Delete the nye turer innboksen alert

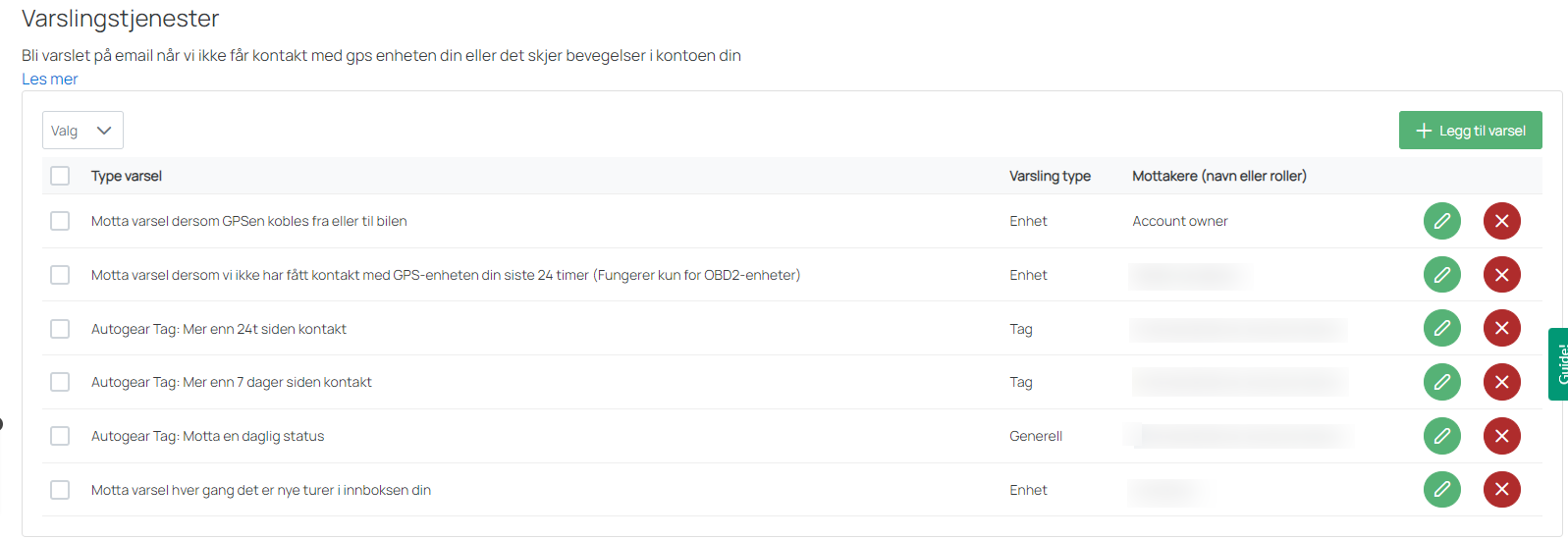(x=1501, y=489)
